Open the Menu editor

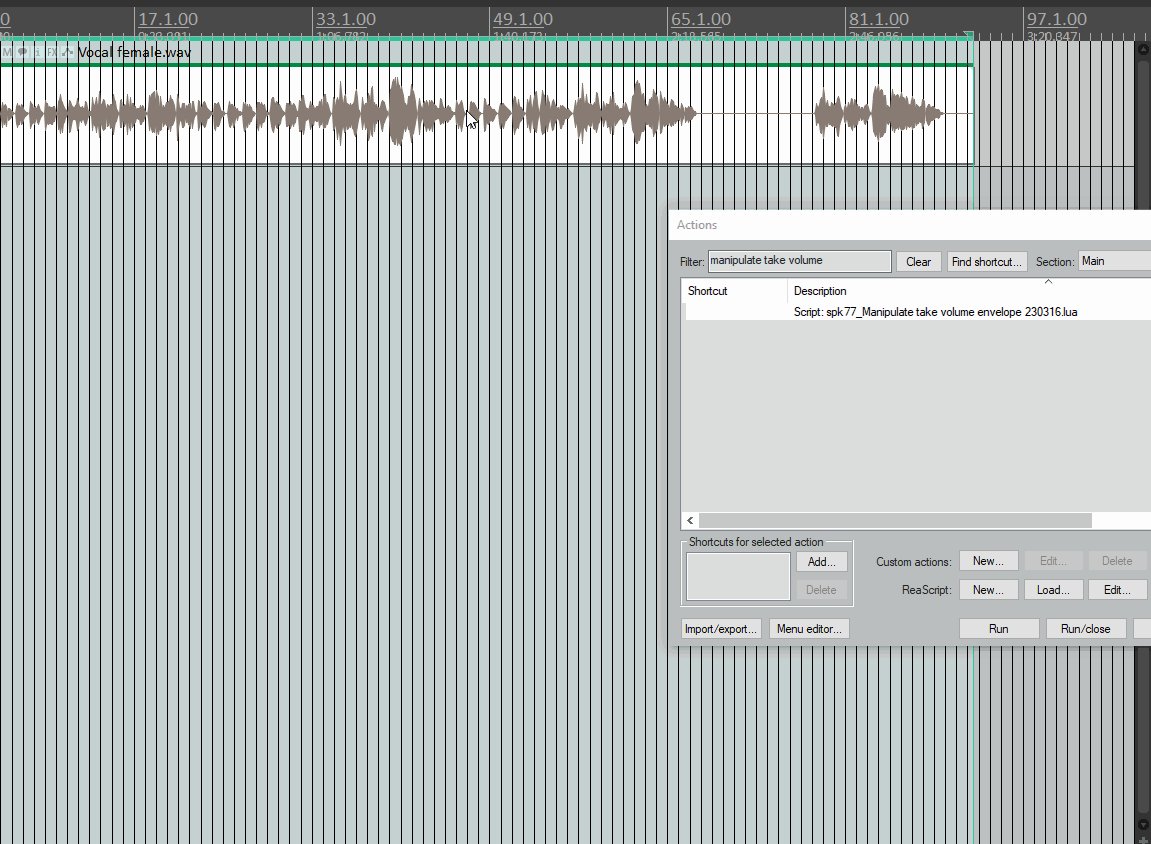coord(809,629)
